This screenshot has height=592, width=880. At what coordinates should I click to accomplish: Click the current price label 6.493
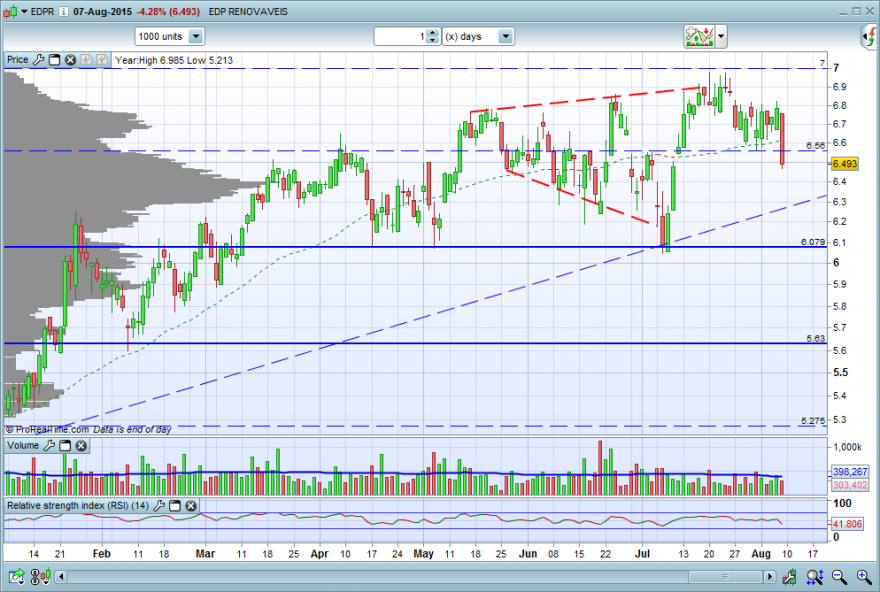pyautogui.click(x=845, y=163)
